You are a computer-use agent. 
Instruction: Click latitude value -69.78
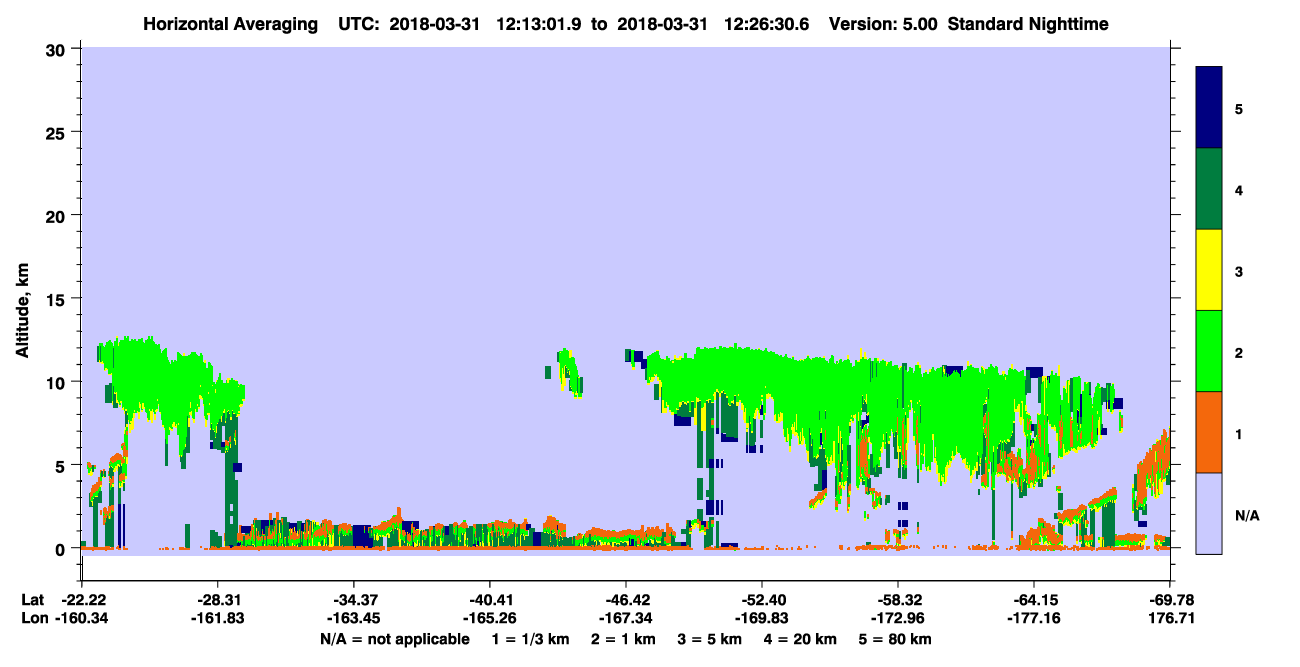(1169, 600)
